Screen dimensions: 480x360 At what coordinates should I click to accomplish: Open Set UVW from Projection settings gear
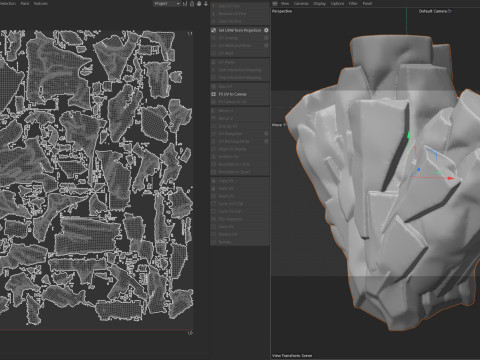[x=266, y=30]
